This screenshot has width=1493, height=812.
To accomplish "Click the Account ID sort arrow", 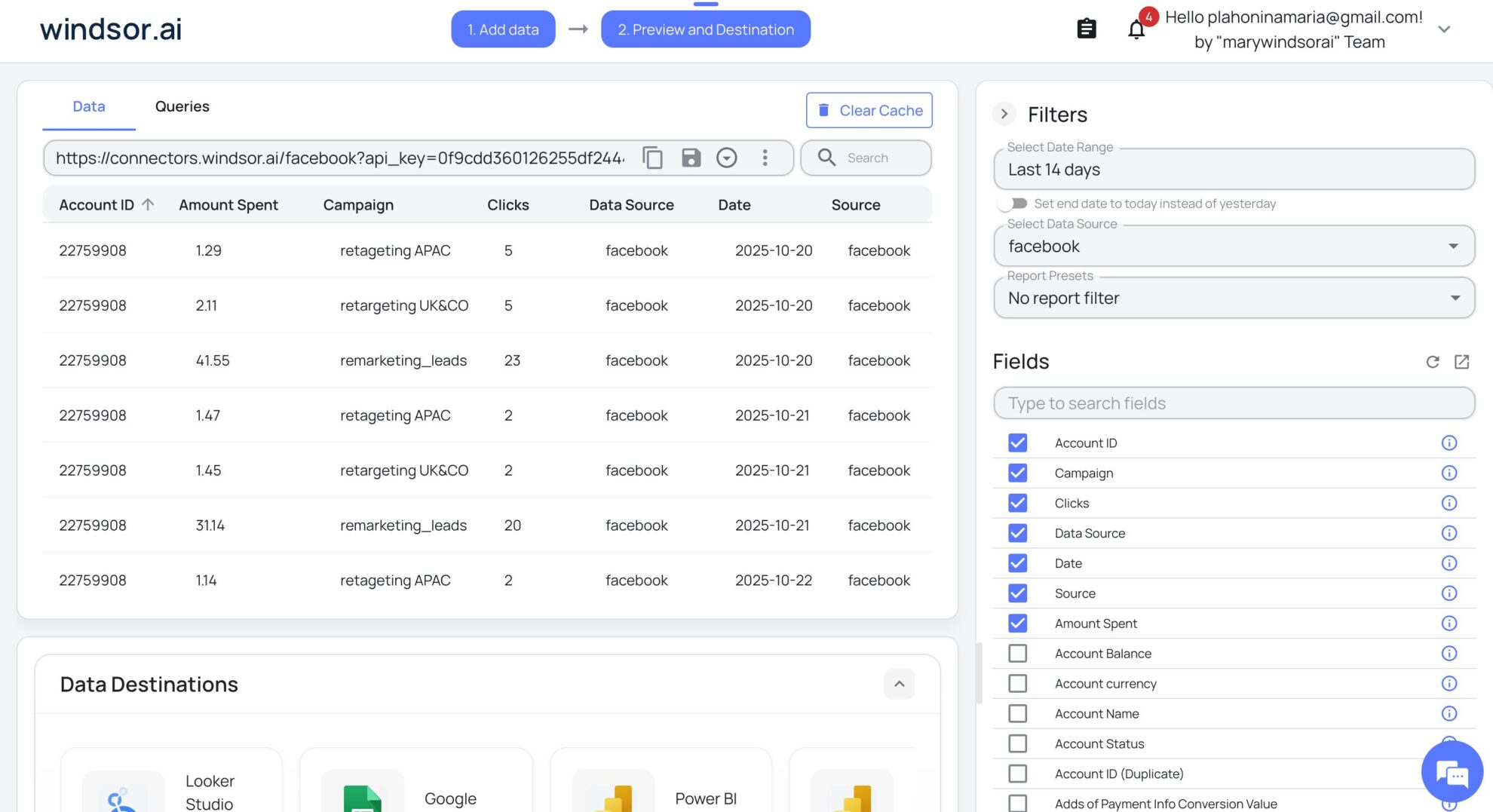I will click(x=148, y=204).
